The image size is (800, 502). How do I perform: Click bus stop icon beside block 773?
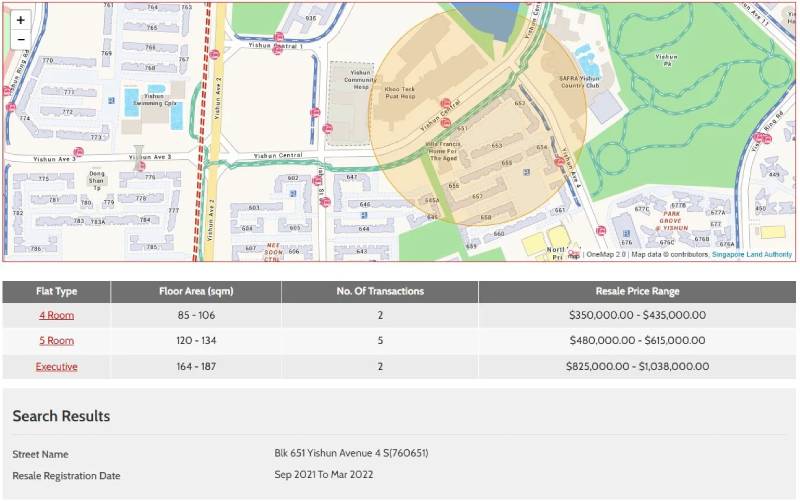pyautogui.click(x=78, y=153)
